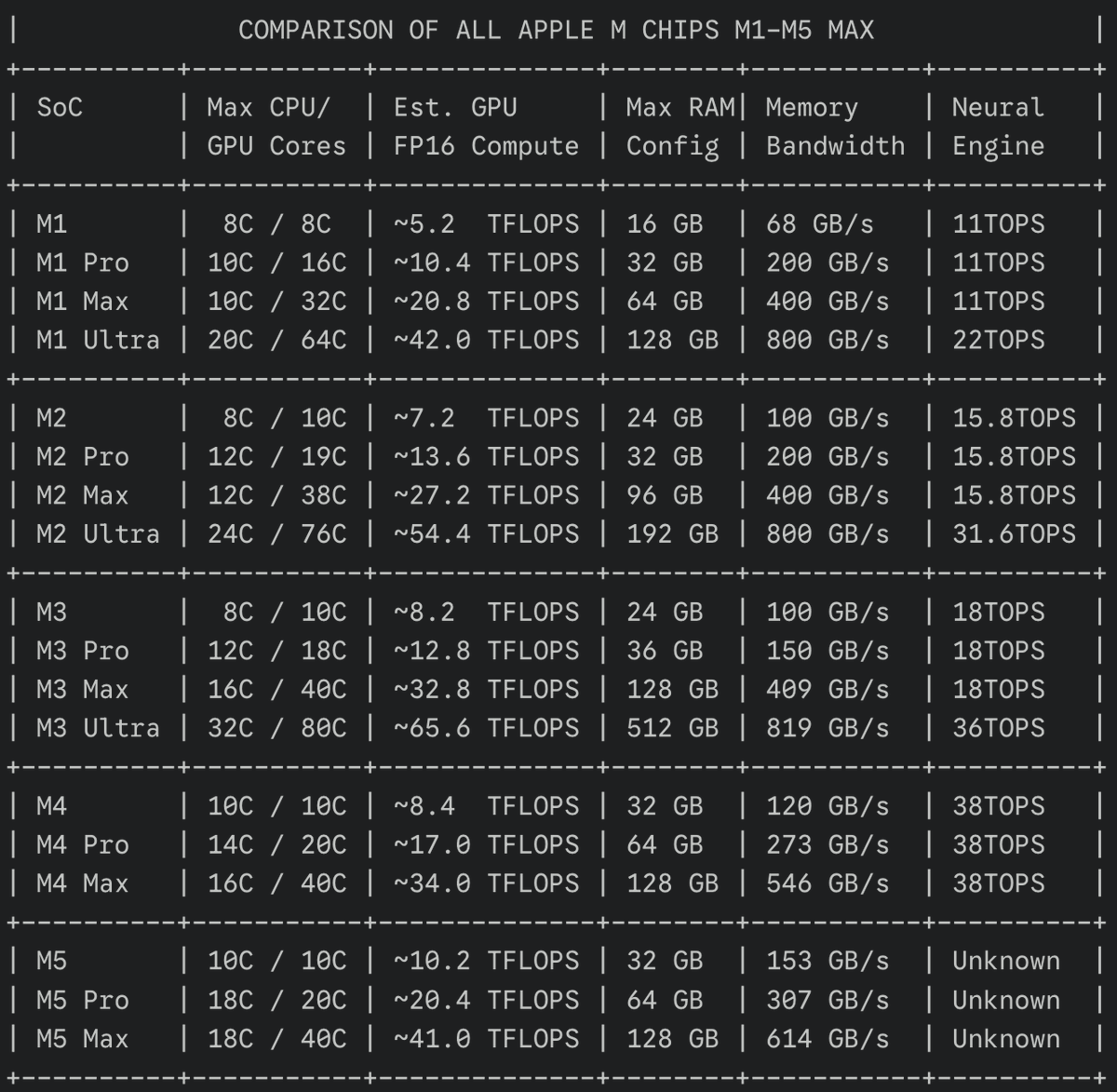Click the "14C / 20C" cores value
1117x1092 pixels.
coord(276,844)
